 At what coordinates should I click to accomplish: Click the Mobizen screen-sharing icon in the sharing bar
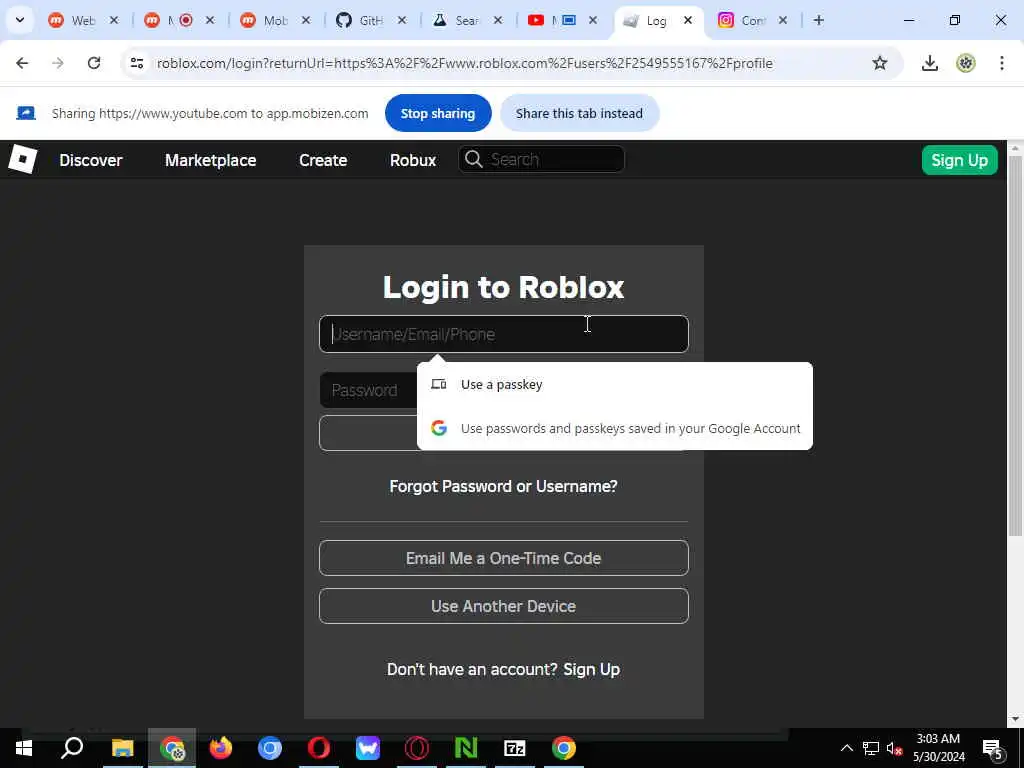[26, 113]
